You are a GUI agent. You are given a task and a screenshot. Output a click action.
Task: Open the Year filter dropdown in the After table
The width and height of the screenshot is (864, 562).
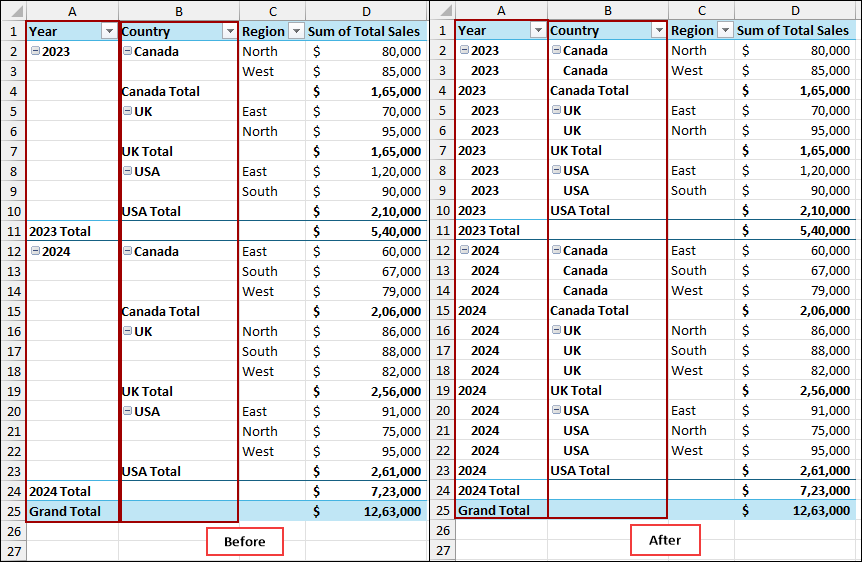(x=538, y=31)
